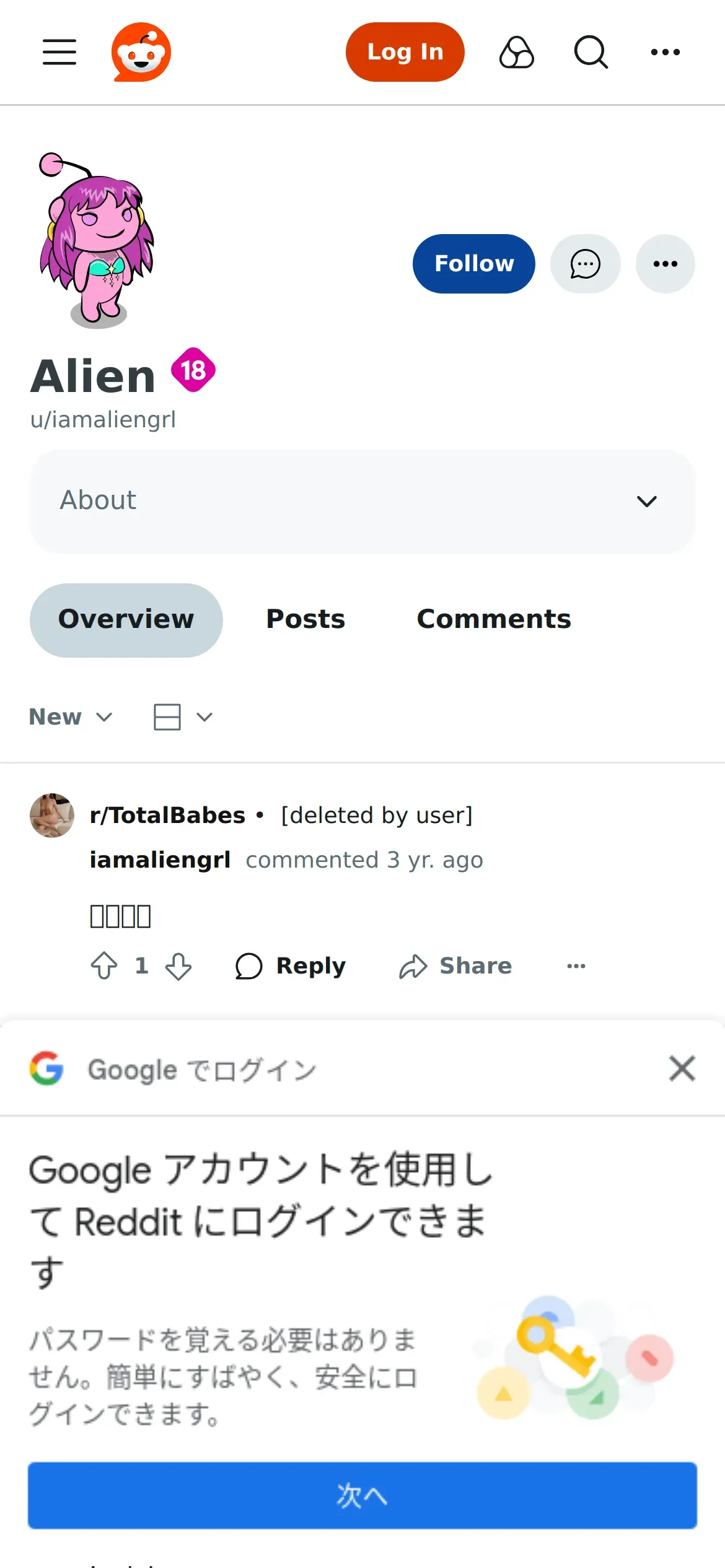Switch to the Posts tab
The image size is (725, 1568).
pos(305,619)
